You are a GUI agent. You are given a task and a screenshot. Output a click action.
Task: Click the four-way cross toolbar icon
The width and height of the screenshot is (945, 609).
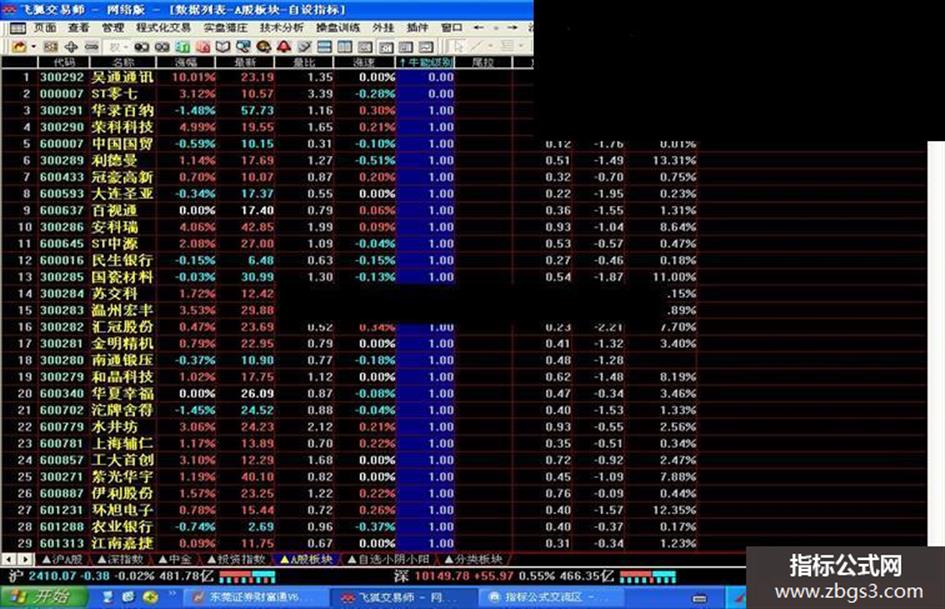[x=71, y=46]
